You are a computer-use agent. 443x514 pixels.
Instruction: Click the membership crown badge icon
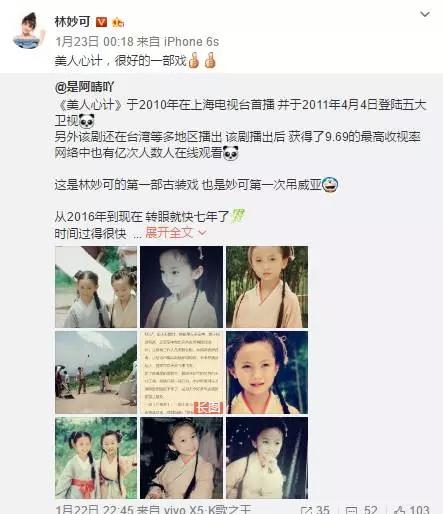(x=118, y=22)
